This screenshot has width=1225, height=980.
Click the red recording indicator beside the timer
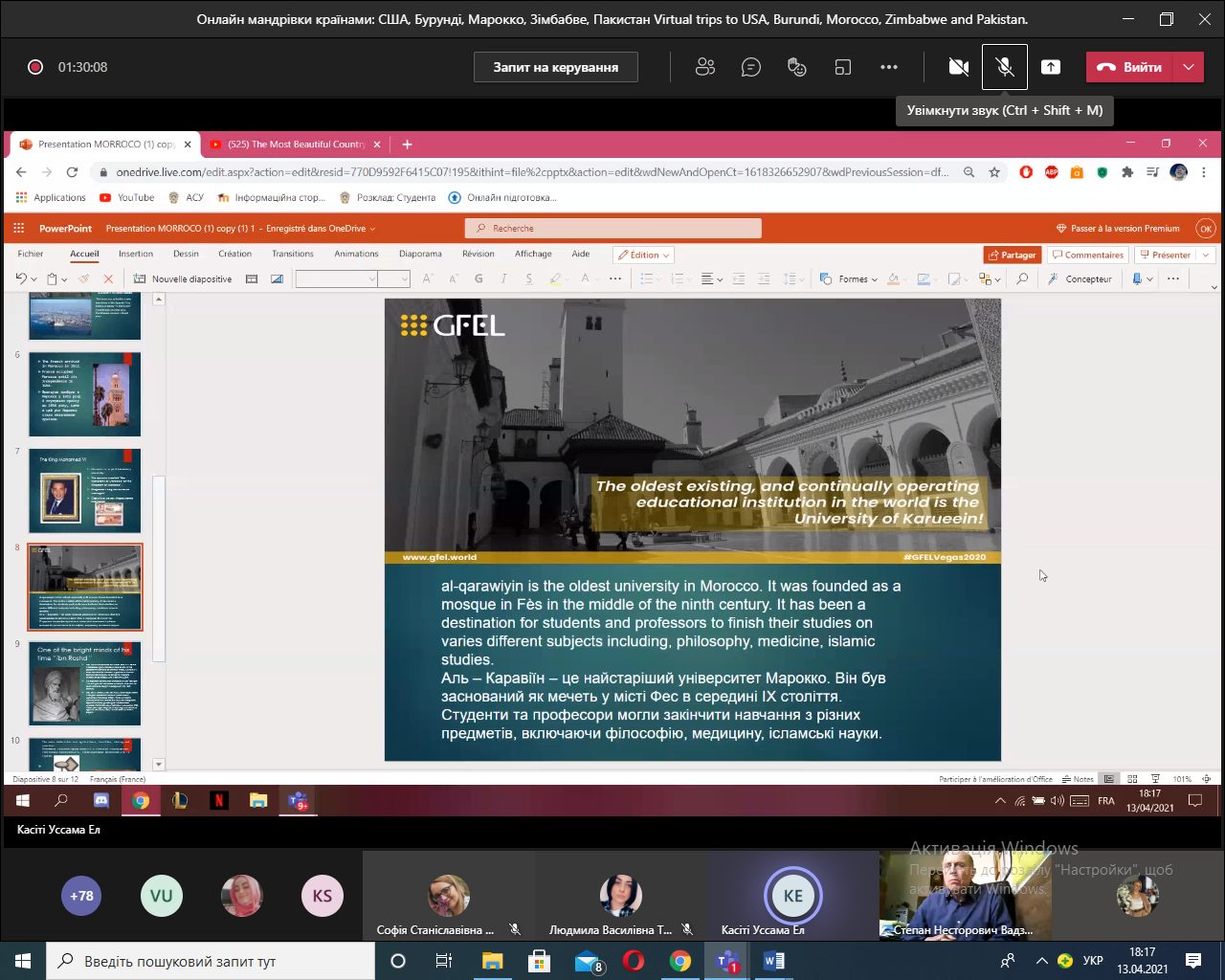[35, 67]
